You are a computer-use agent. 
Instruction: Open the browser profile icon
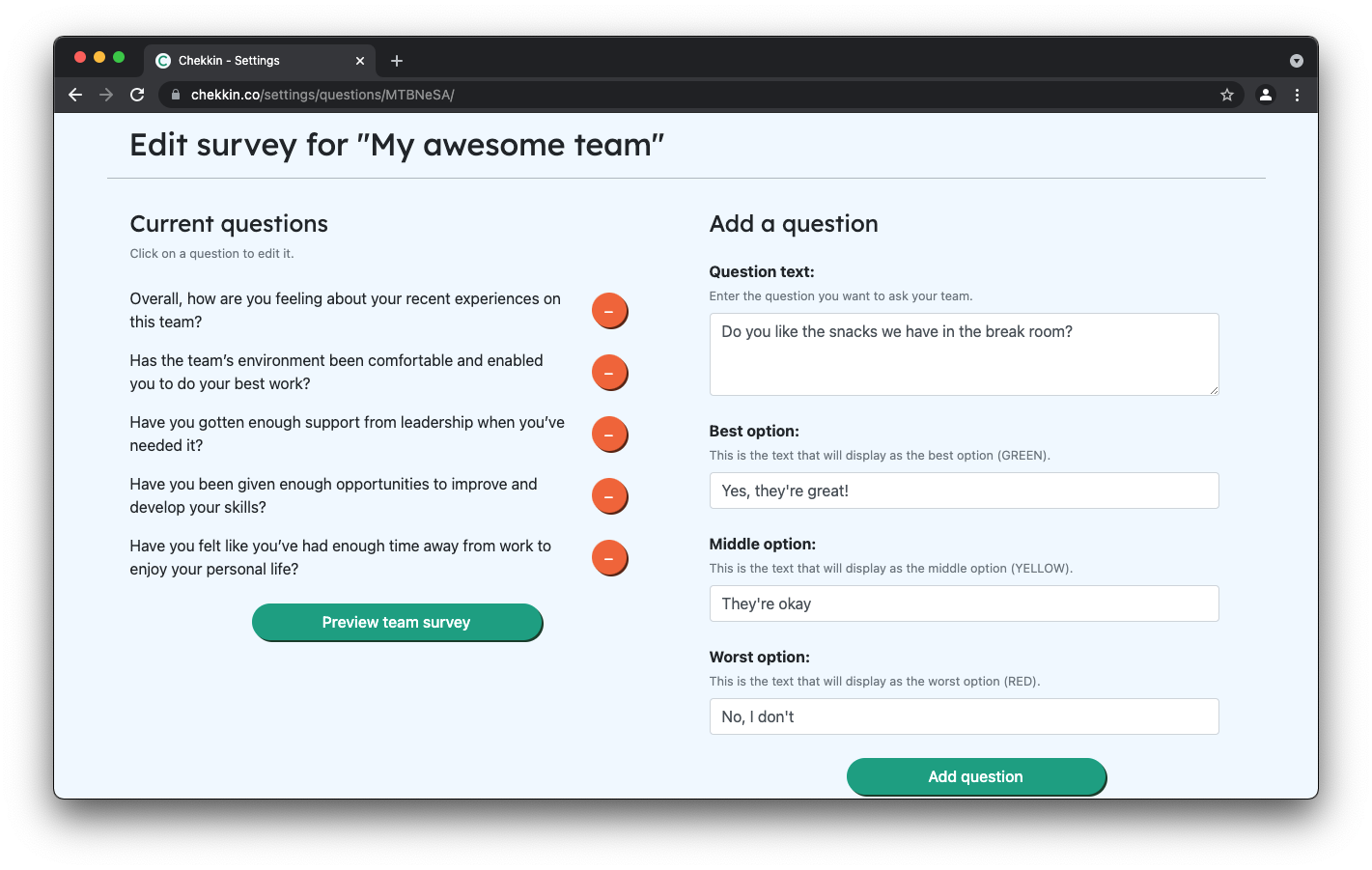[x=1266, y=95]
